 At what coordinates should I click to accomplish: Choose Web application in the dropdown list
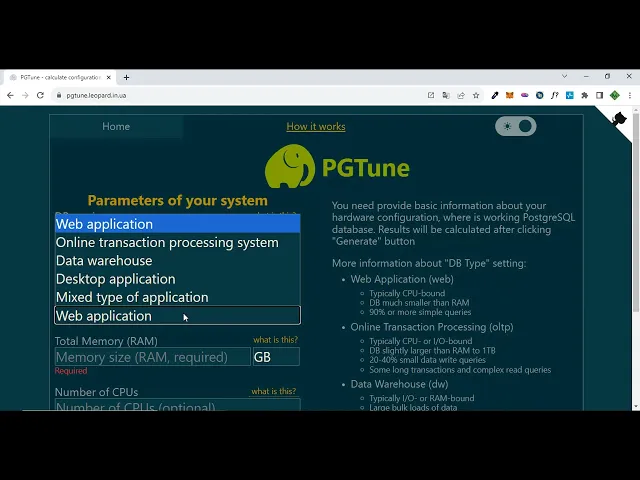pyautogui.click(x=178, y=224)
